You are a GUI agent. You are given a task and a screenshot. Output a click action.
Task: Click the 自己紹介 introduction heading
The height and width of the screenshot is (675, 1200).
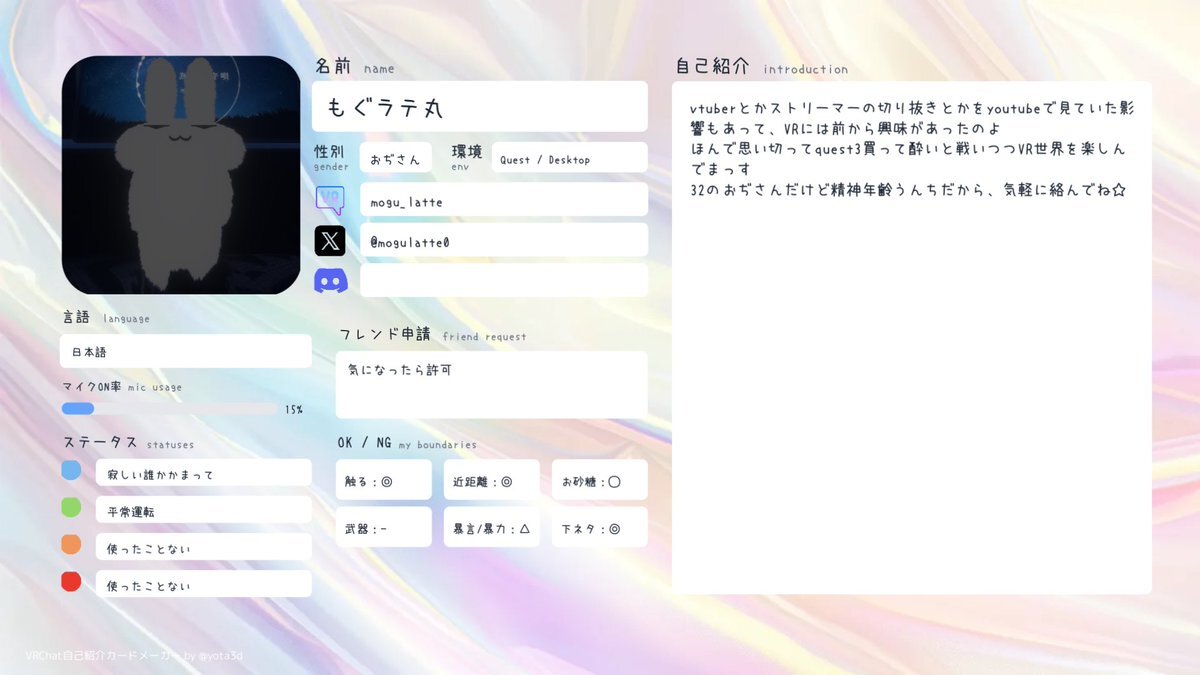pyautogui.click(x=762, y=67)
